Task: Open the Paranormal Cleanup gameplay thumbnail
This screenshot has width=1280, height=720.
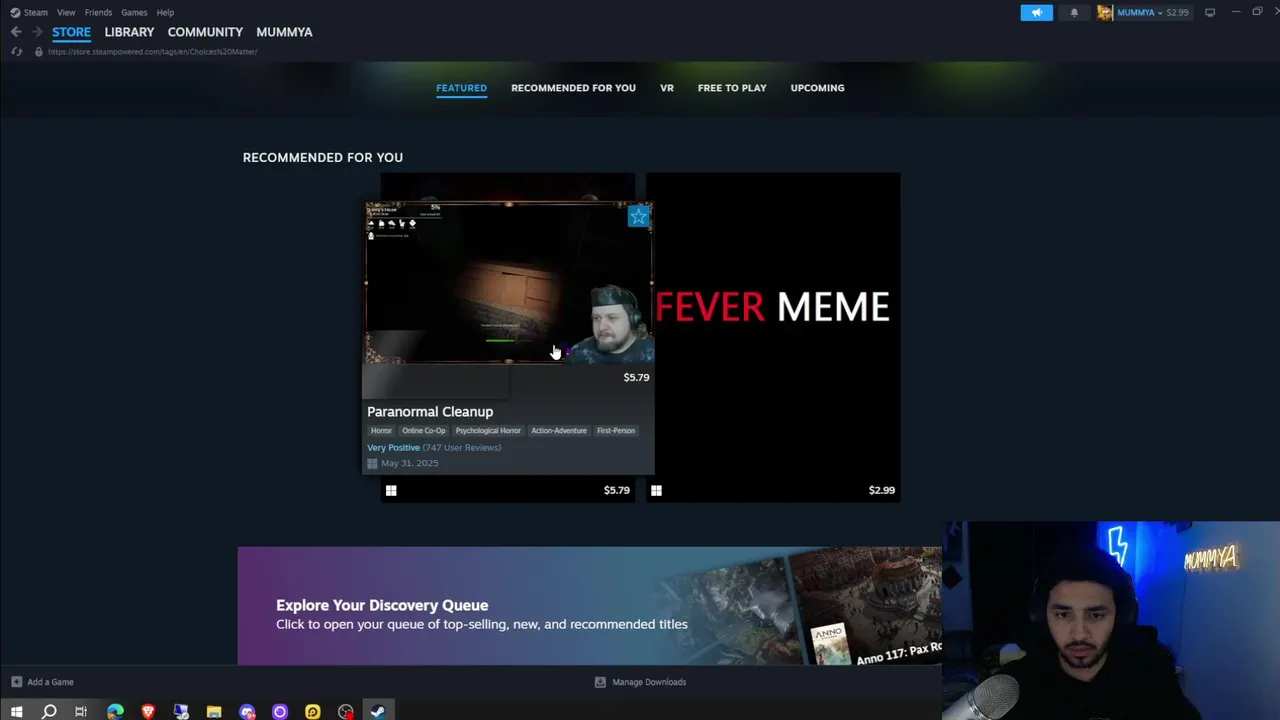Action: click(509, 284)
